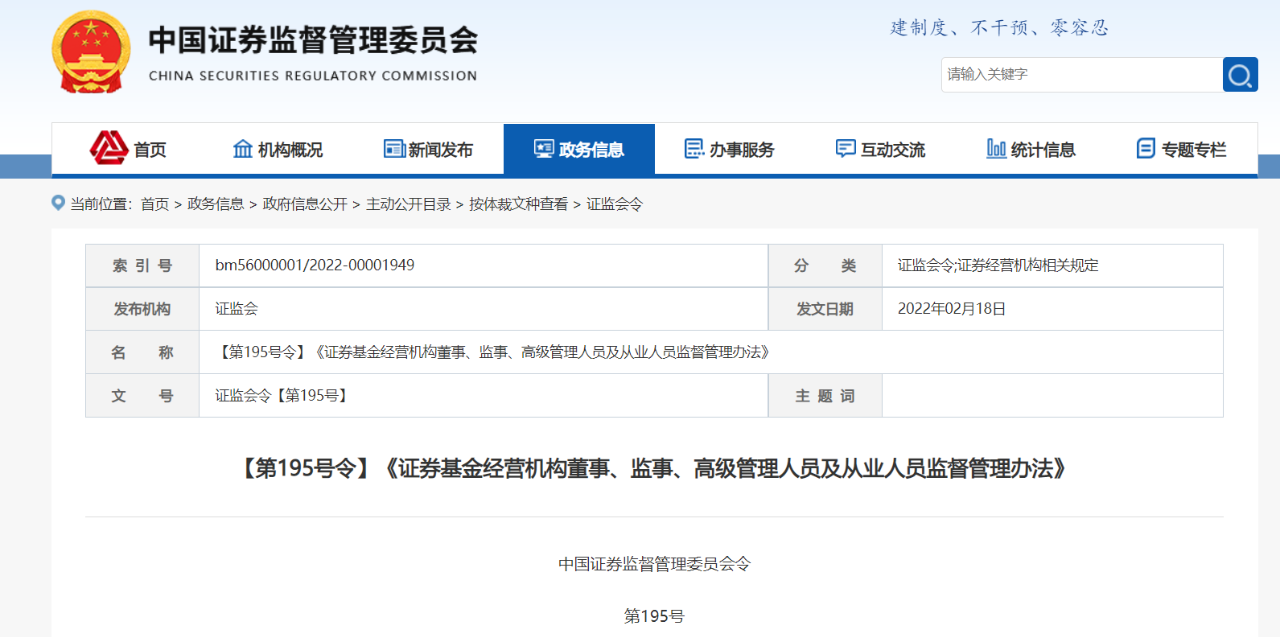Select the 政务信息 navigation tab
This screenshot has width=1280, height=637.
(579, 149)
